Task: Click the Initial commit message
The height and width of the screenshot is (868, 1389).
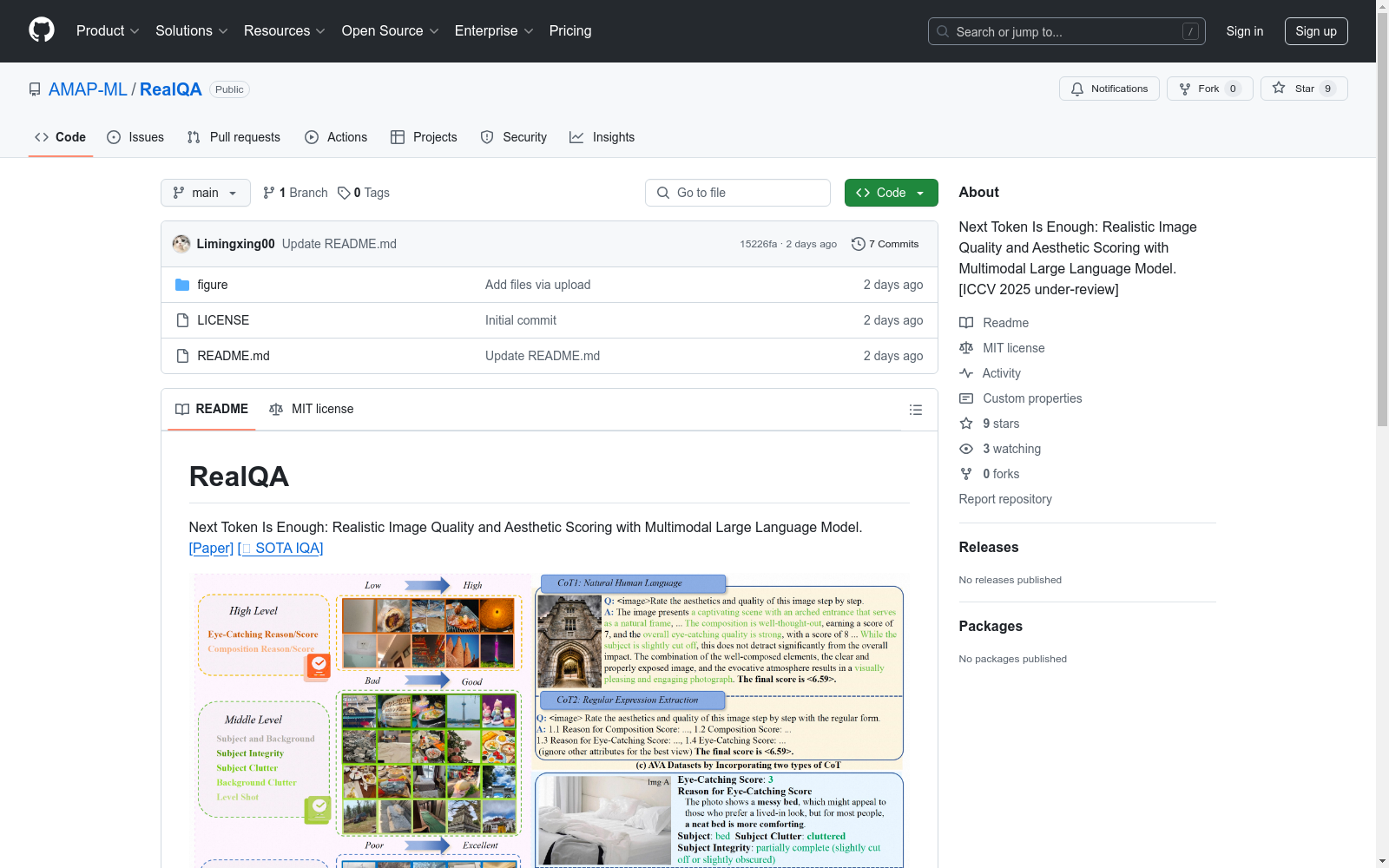Action: tap(521, 320)
